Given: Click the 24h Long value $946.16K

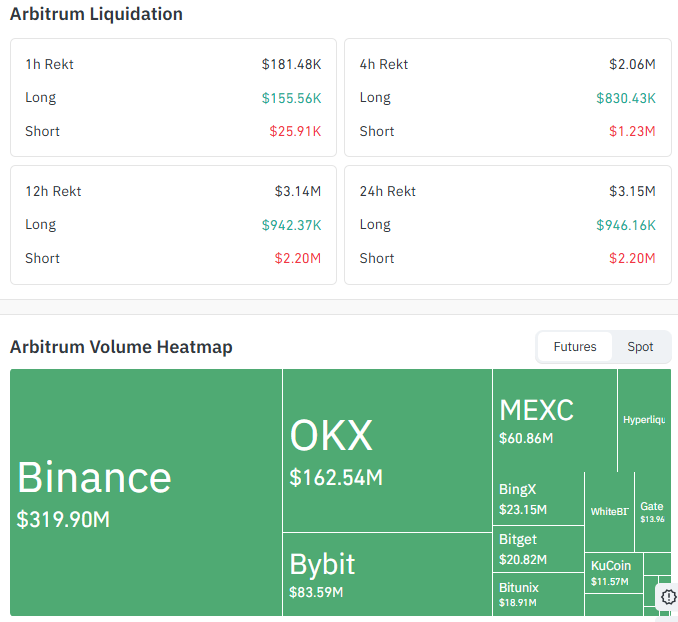Looking at the screenshot, I should pyautogui.click(x=626, y=225).
